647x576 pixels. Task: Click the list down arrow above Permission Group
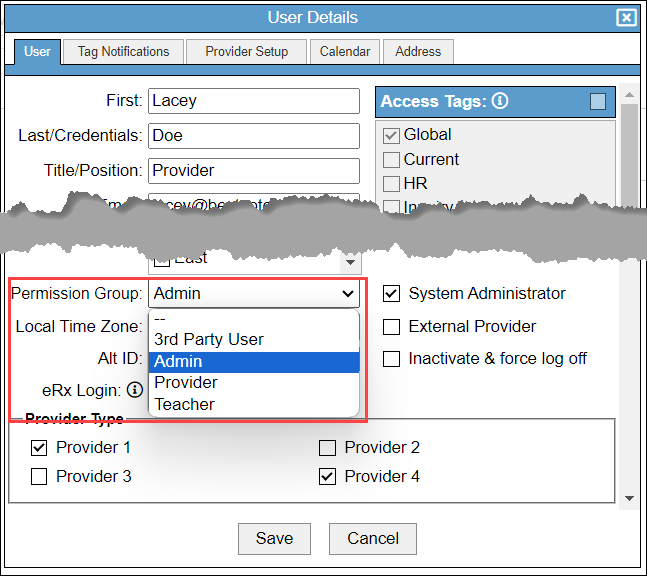[x=350, y=262]
